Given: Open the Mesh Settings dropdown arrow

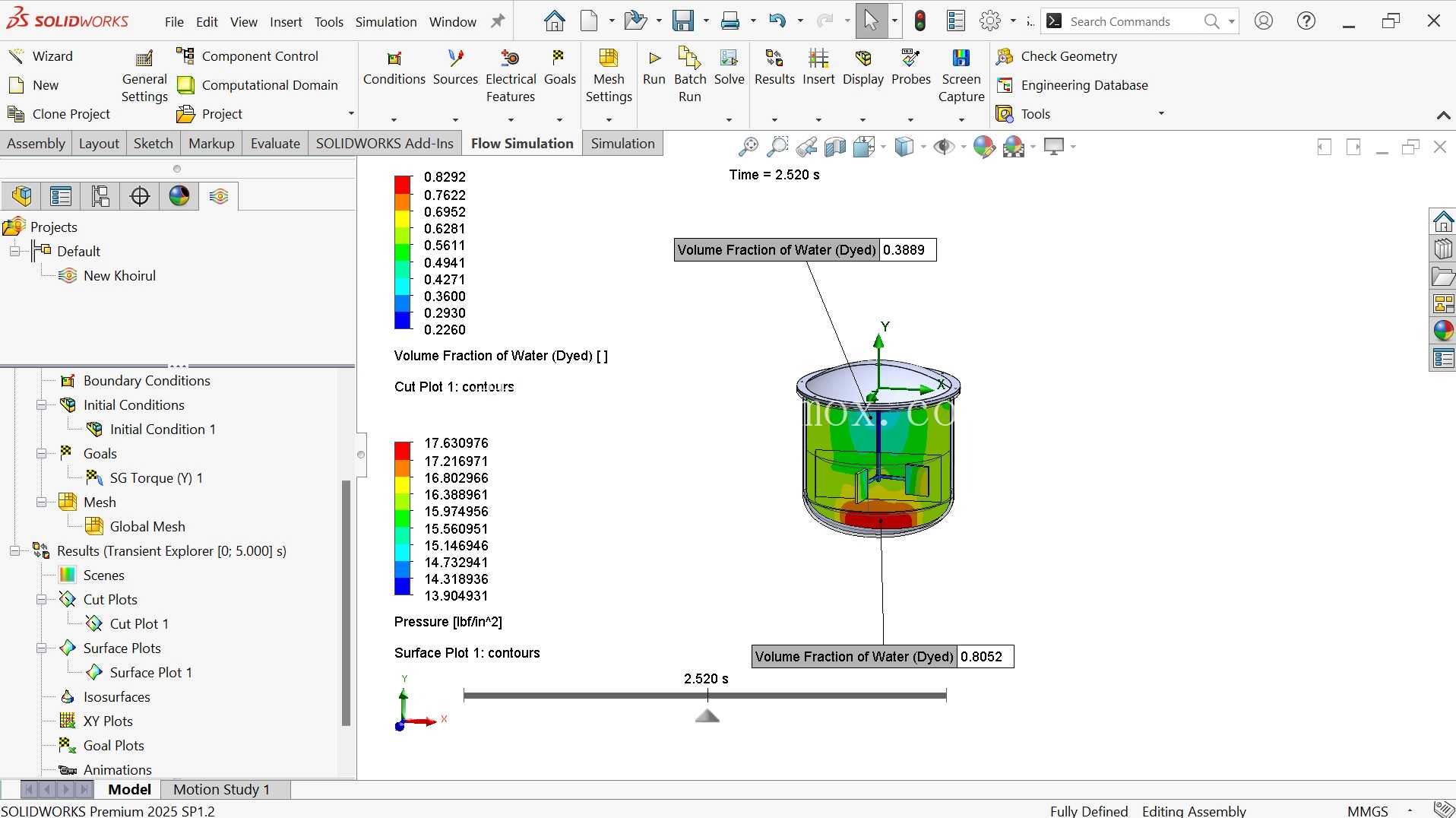Looking at the screenshot, I should tap(609, 120).
